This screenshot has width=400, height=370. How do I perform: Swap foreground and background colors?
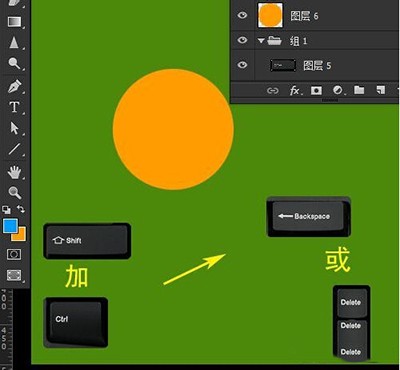tap(21, 209)
